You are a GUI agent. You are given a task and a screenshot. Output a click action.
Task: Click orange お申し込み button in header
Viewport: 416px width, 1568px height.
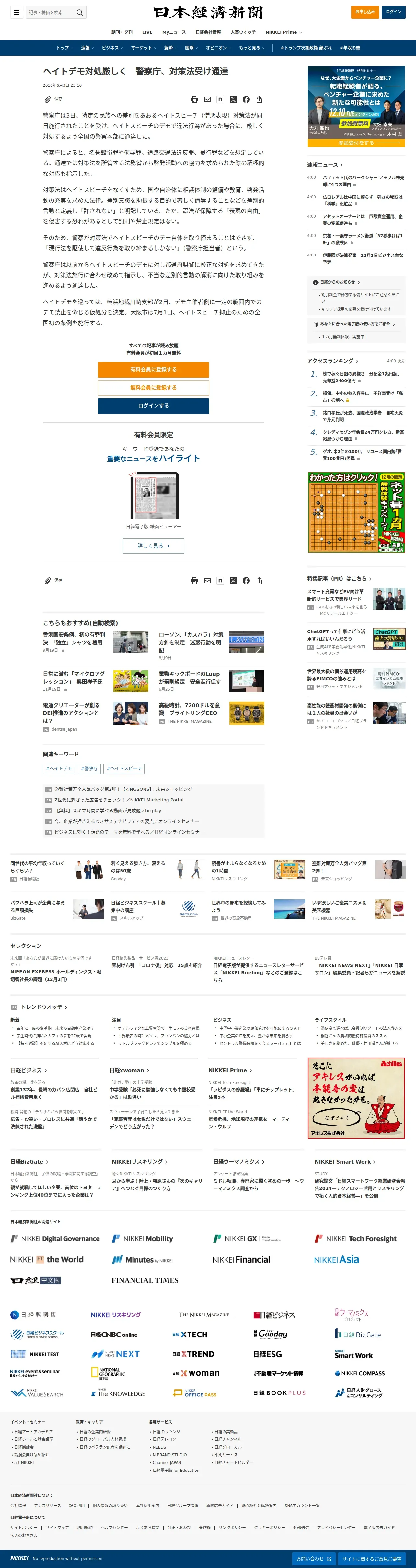365,12
